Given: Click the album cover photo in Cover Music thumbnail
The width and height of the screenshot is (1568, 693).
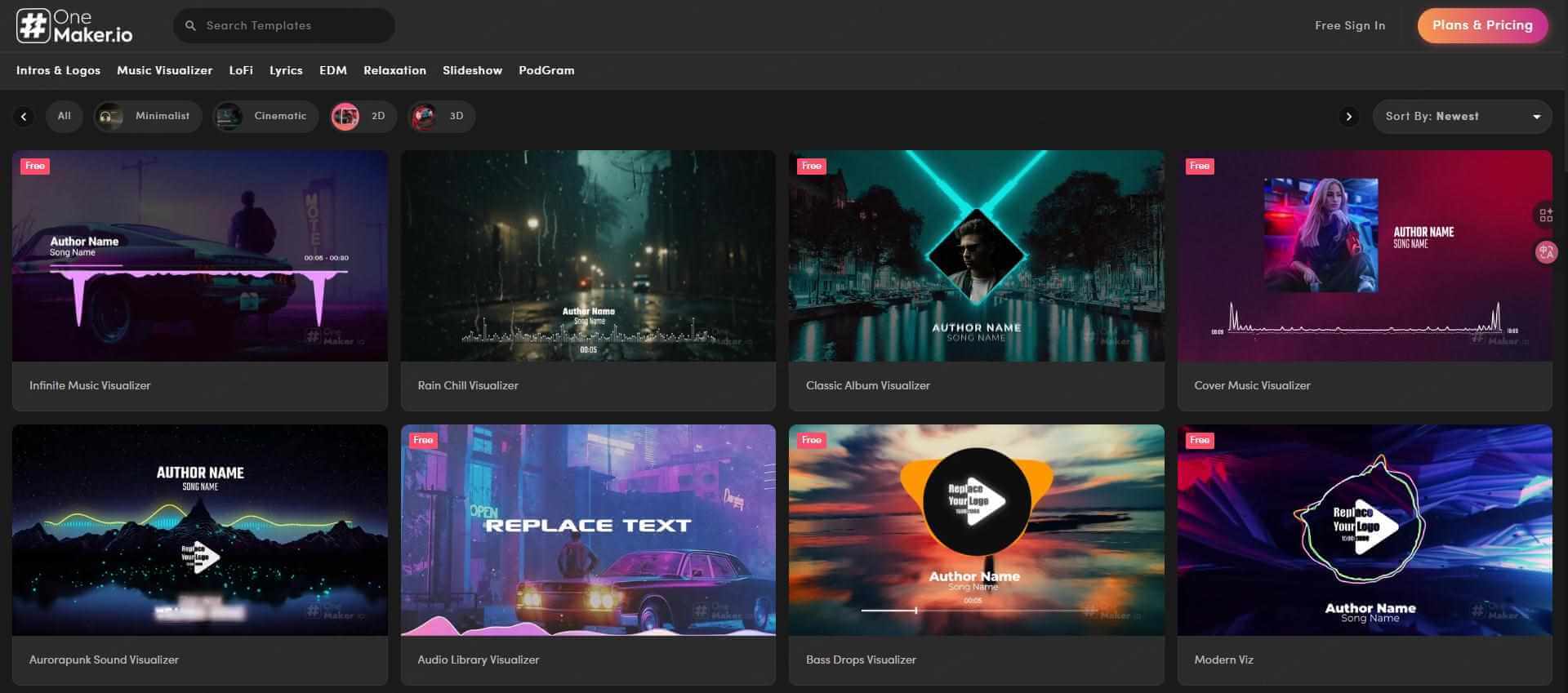Looking at the screenshot, I should (1321, 235).
